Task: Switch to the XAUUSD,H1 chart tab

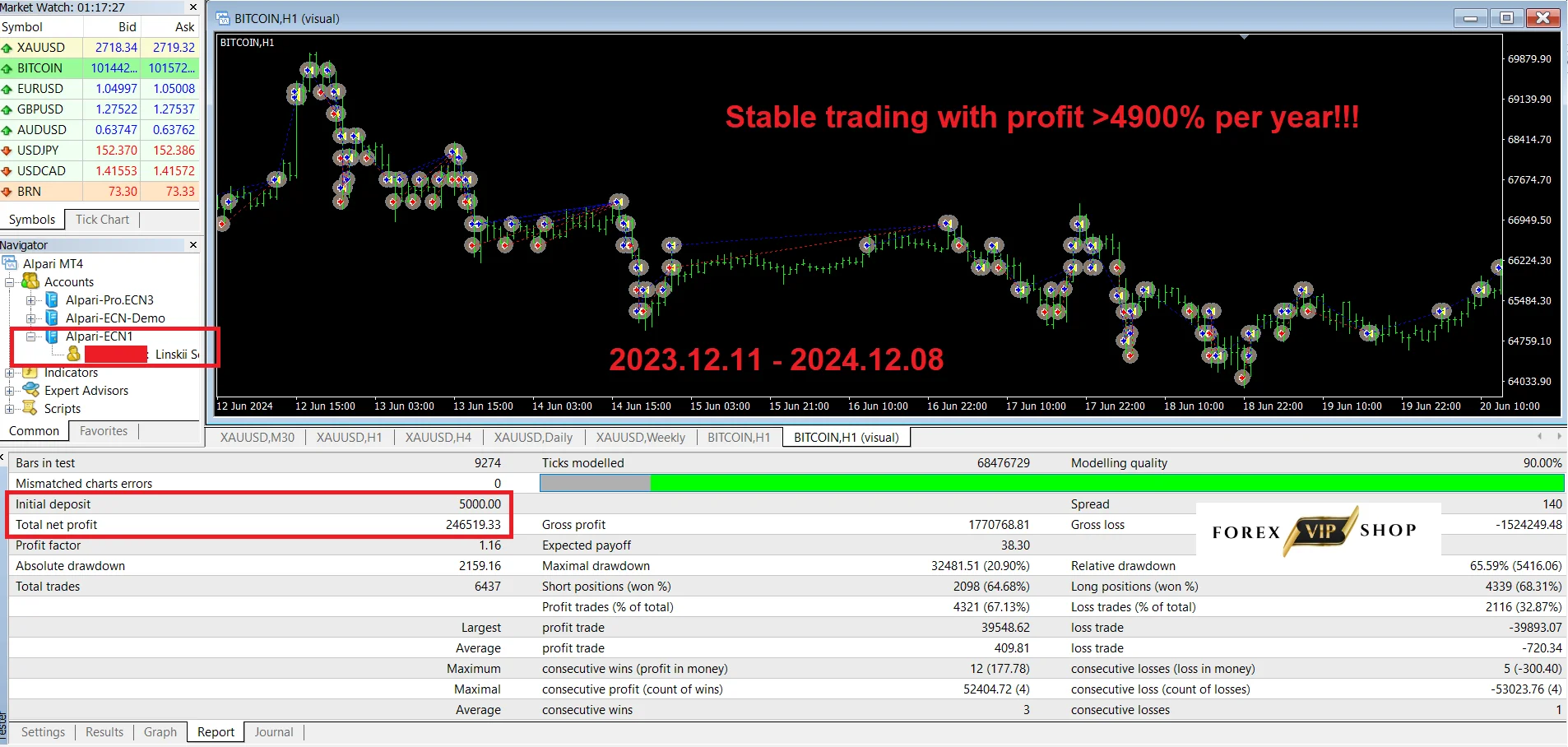Action: [x=350, y=438]
